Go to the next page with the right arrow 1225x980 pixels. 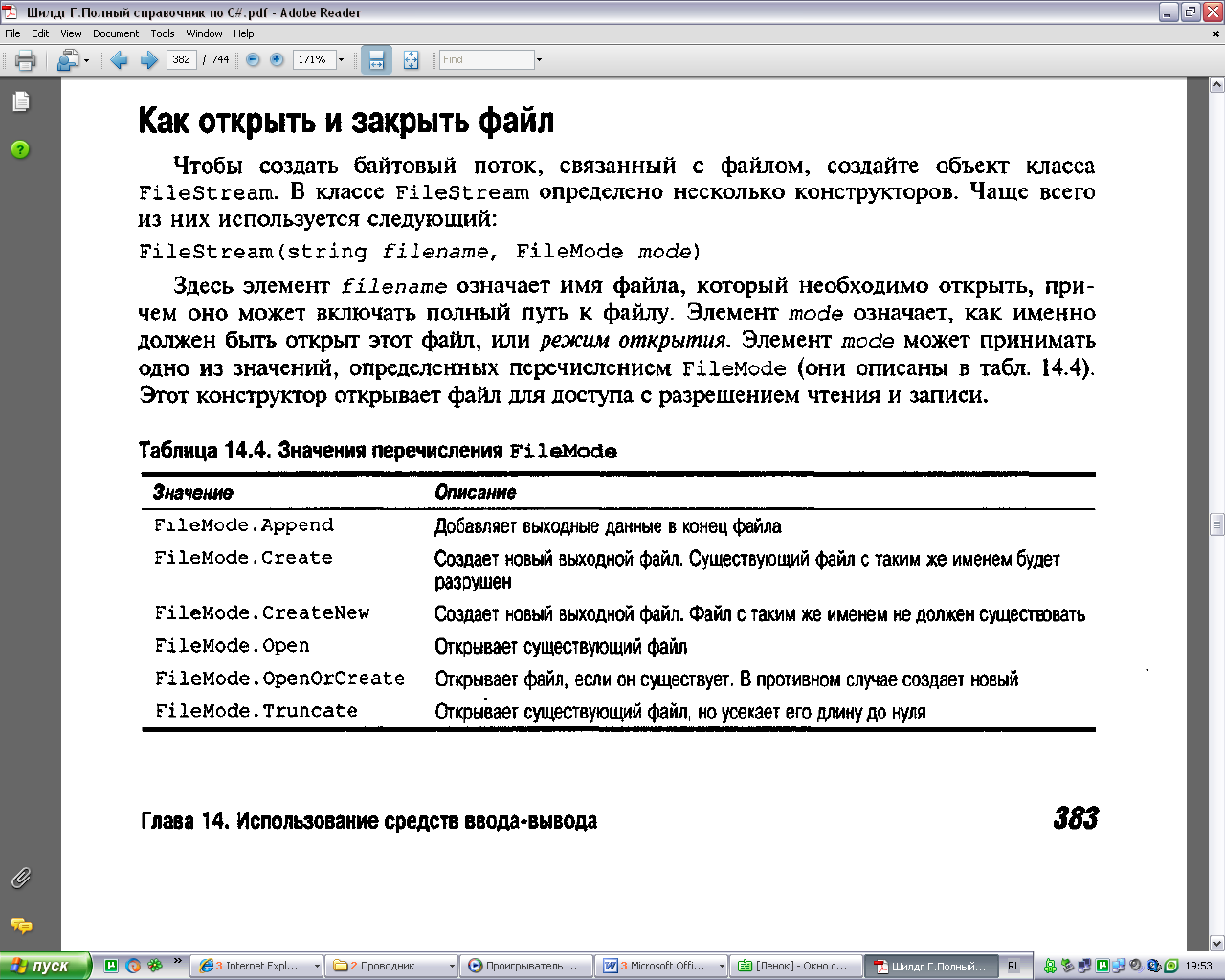(149, 60)
